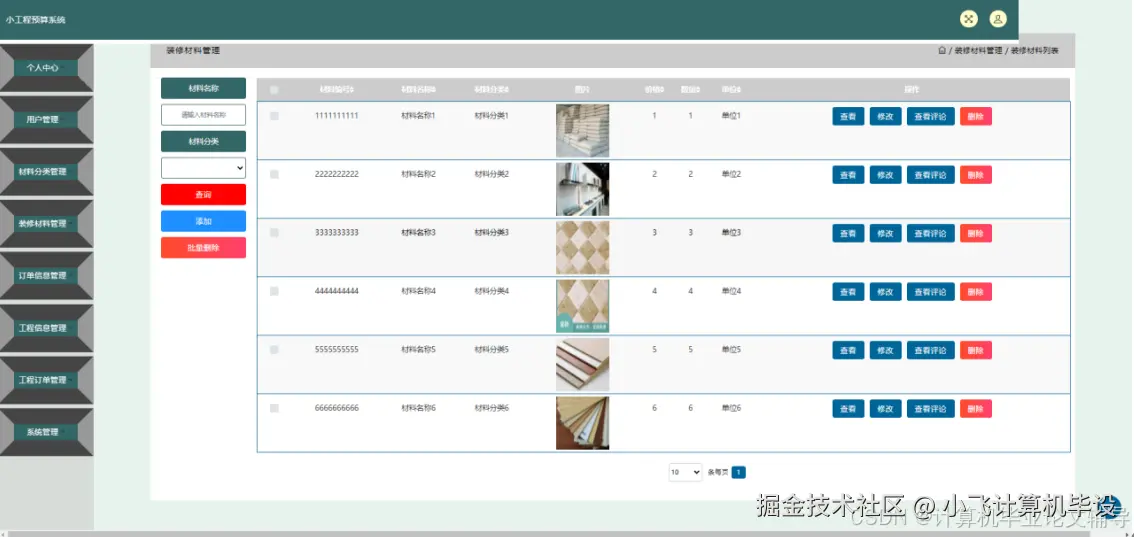Select the cell text 单位5
The height and width of the screenshot is (537, 1134).
click(x=731, y=350)
